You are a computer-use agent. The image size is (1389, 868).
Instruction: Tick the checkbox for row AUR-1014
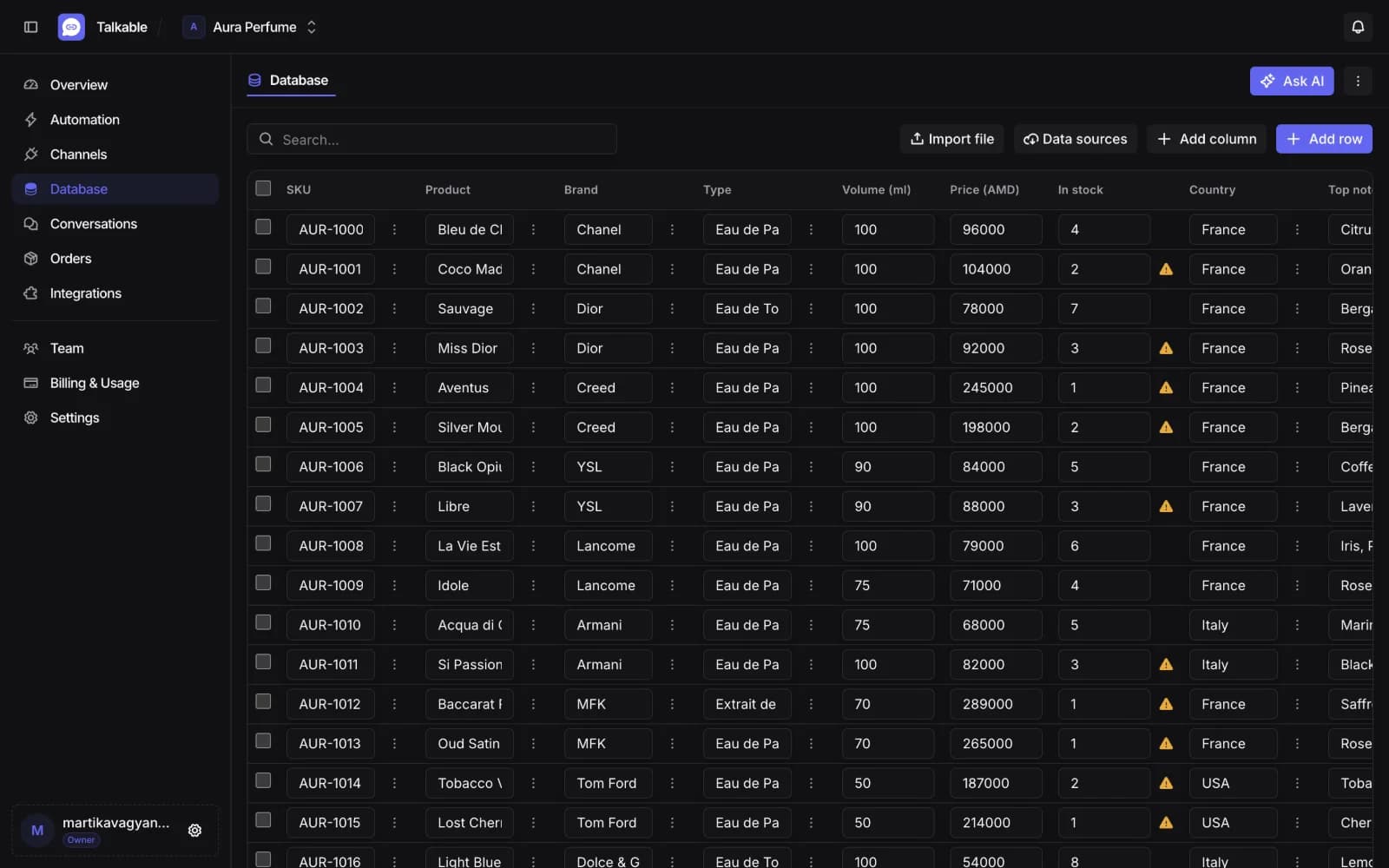point(263,780)
